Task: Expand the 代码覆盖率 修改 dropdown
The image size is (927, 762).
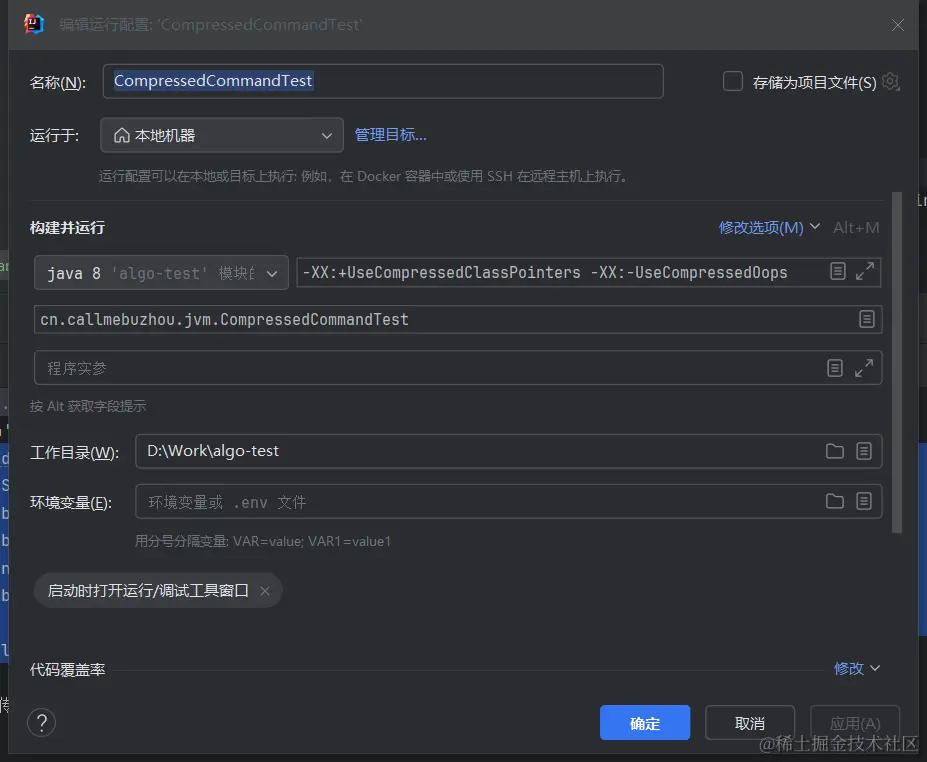Action: click(x=857, y=669)
